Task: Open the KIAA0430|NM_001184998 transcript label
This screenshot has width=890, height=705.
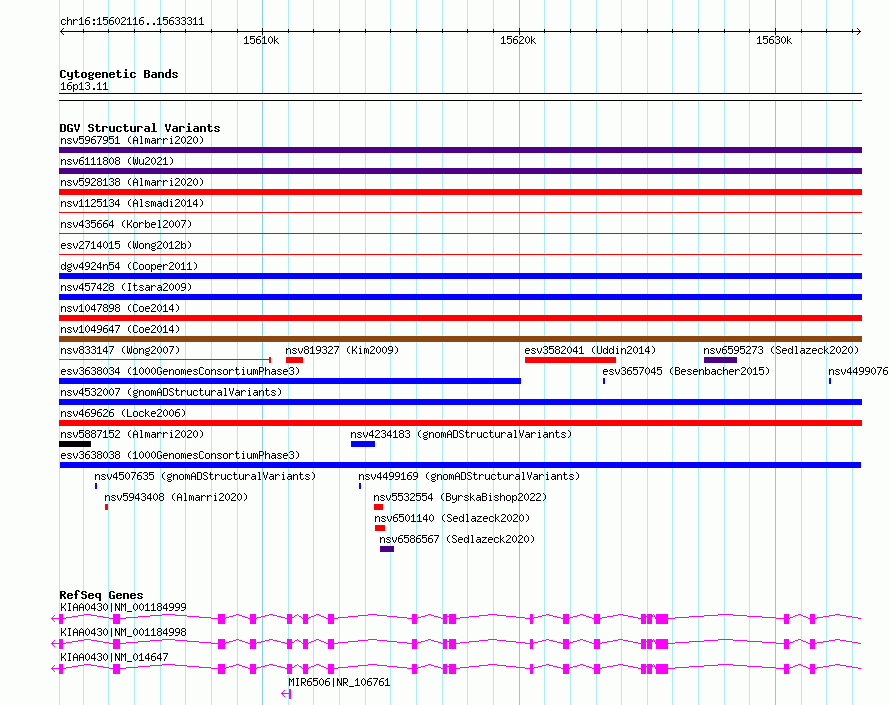Action: [123, 632]
